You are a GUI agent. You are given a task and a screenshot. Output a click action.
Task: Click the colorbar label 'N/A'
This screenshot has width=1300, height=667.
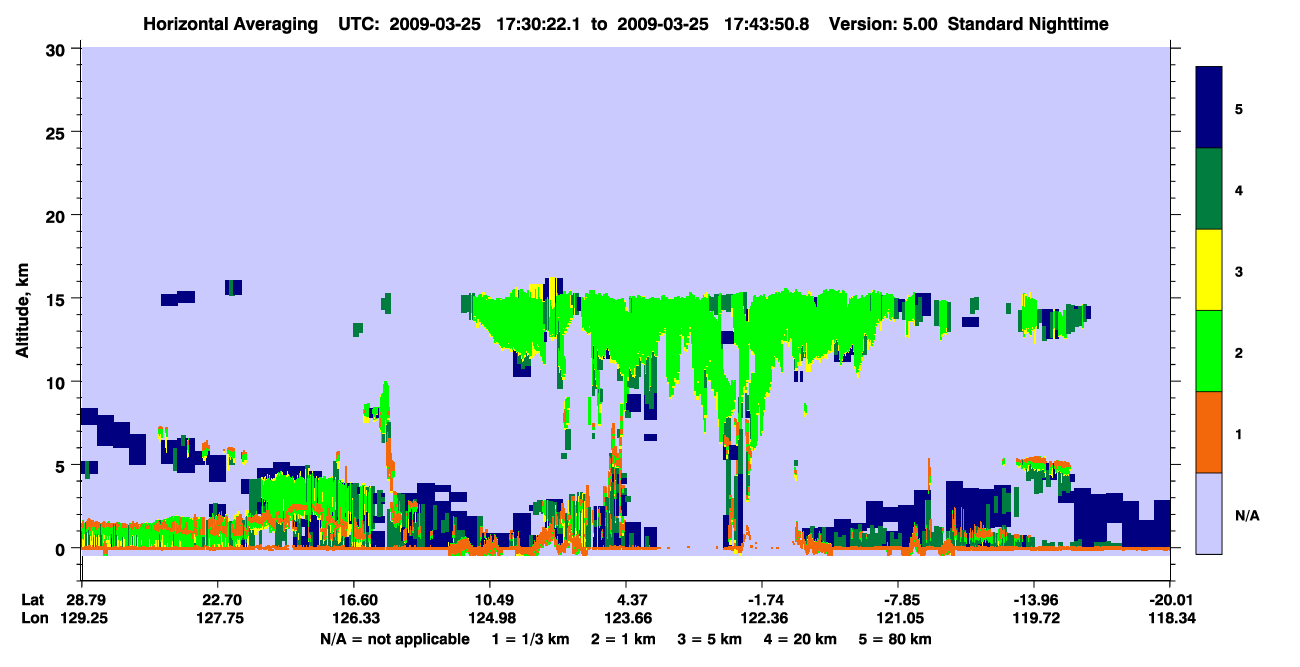point(1246,516)
